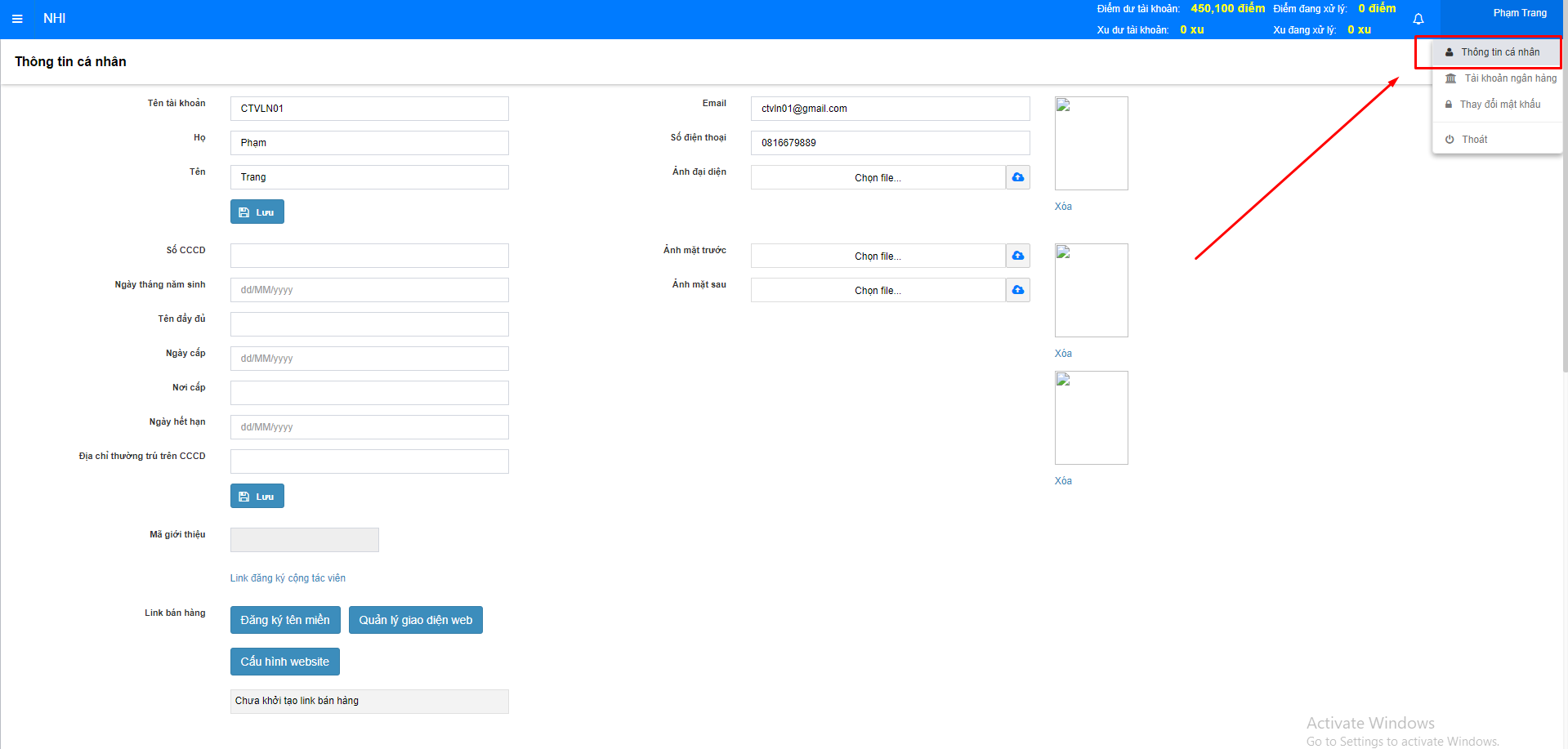
Task: Click the back ID image preview thumbnail
Action: coord(1091,418)
